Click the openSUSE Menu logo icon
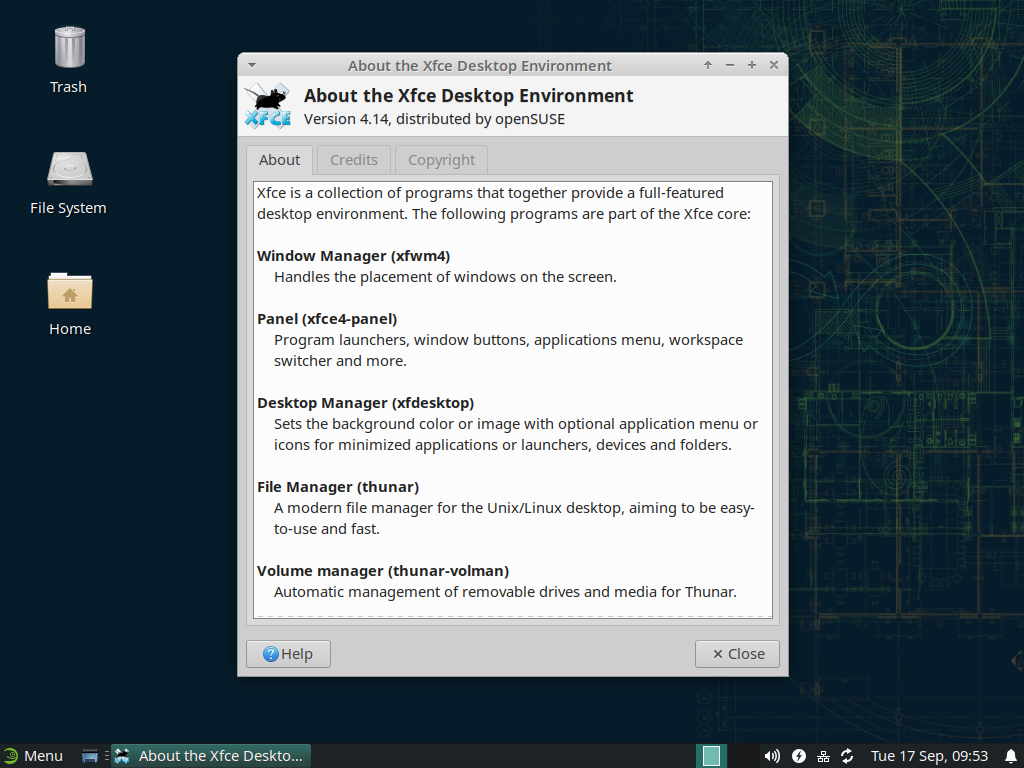Viewport: 1024px width, 768px height. pyautogui.click(x=13, y=755)
